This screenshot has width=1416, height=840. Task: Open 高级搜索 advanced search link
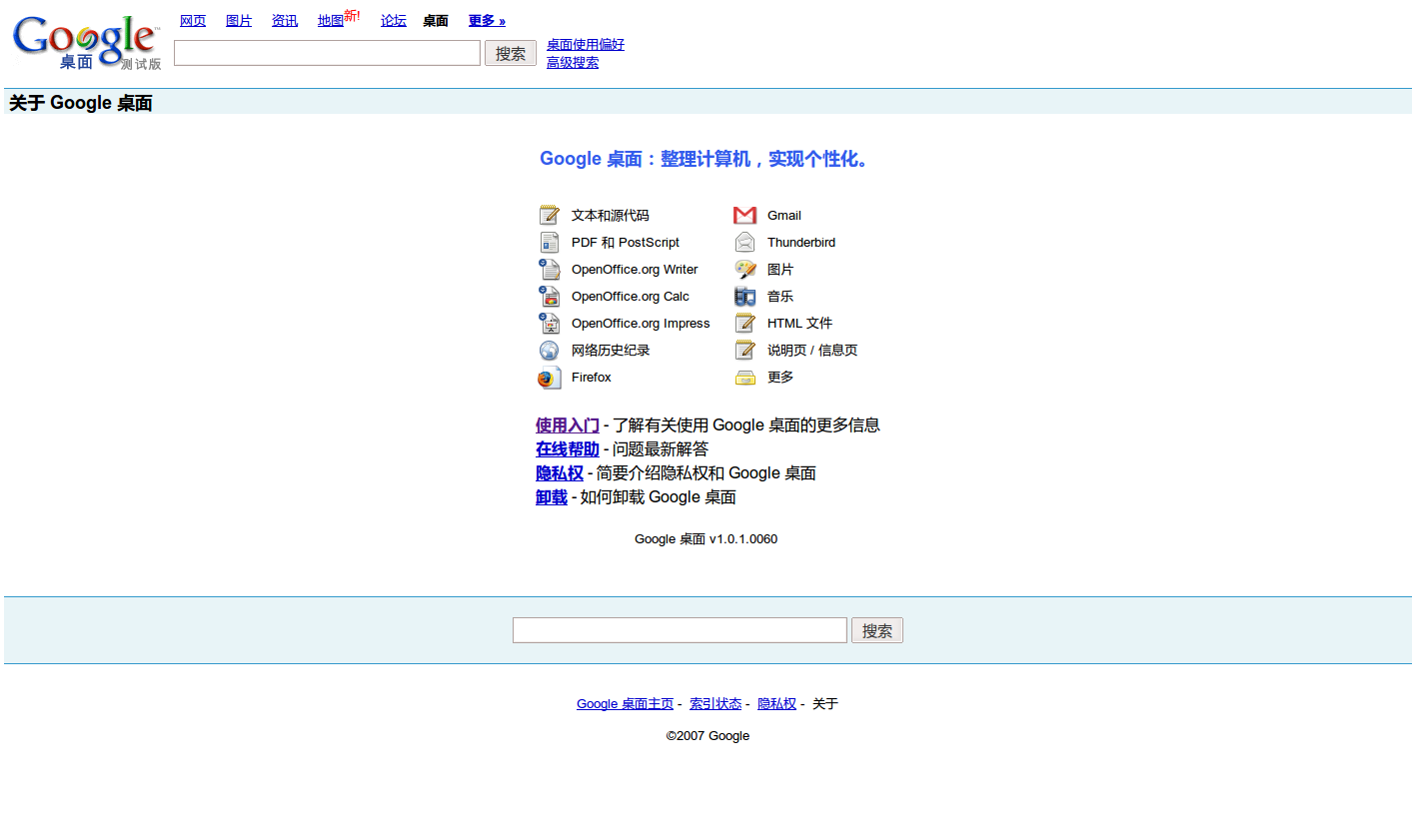coord(573,63)
